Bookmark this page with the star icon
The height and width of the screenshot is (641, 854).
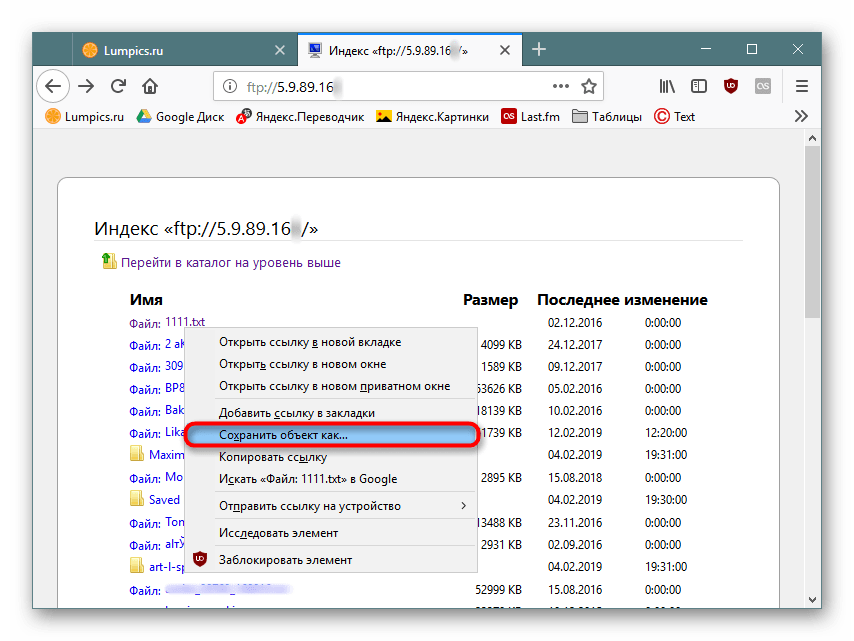pos(590,86)
